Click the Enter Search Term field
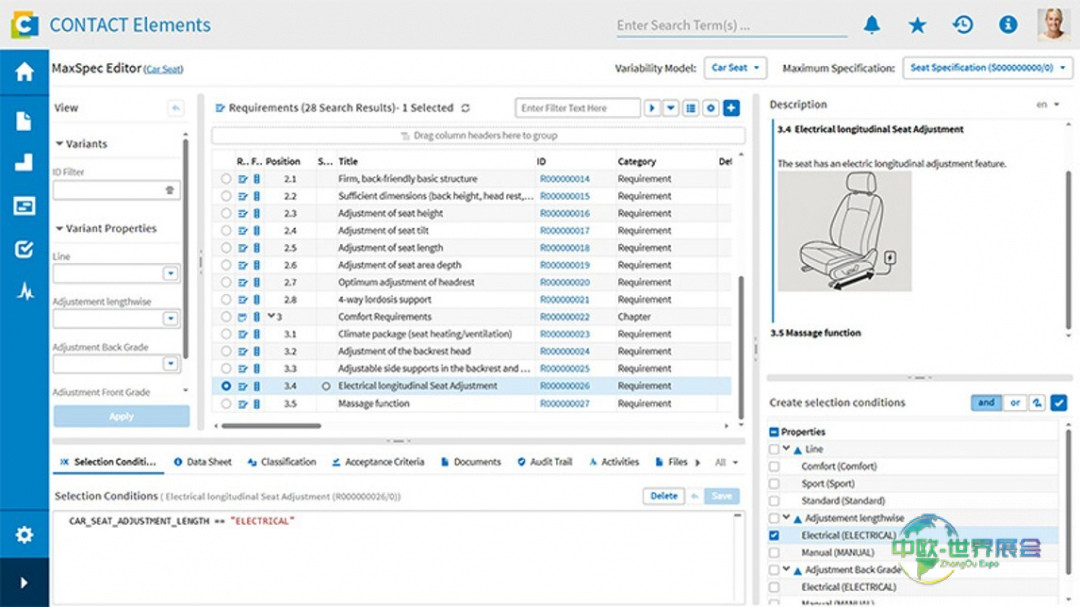The height and width of the screenshot is (607, 1080). 730,26
